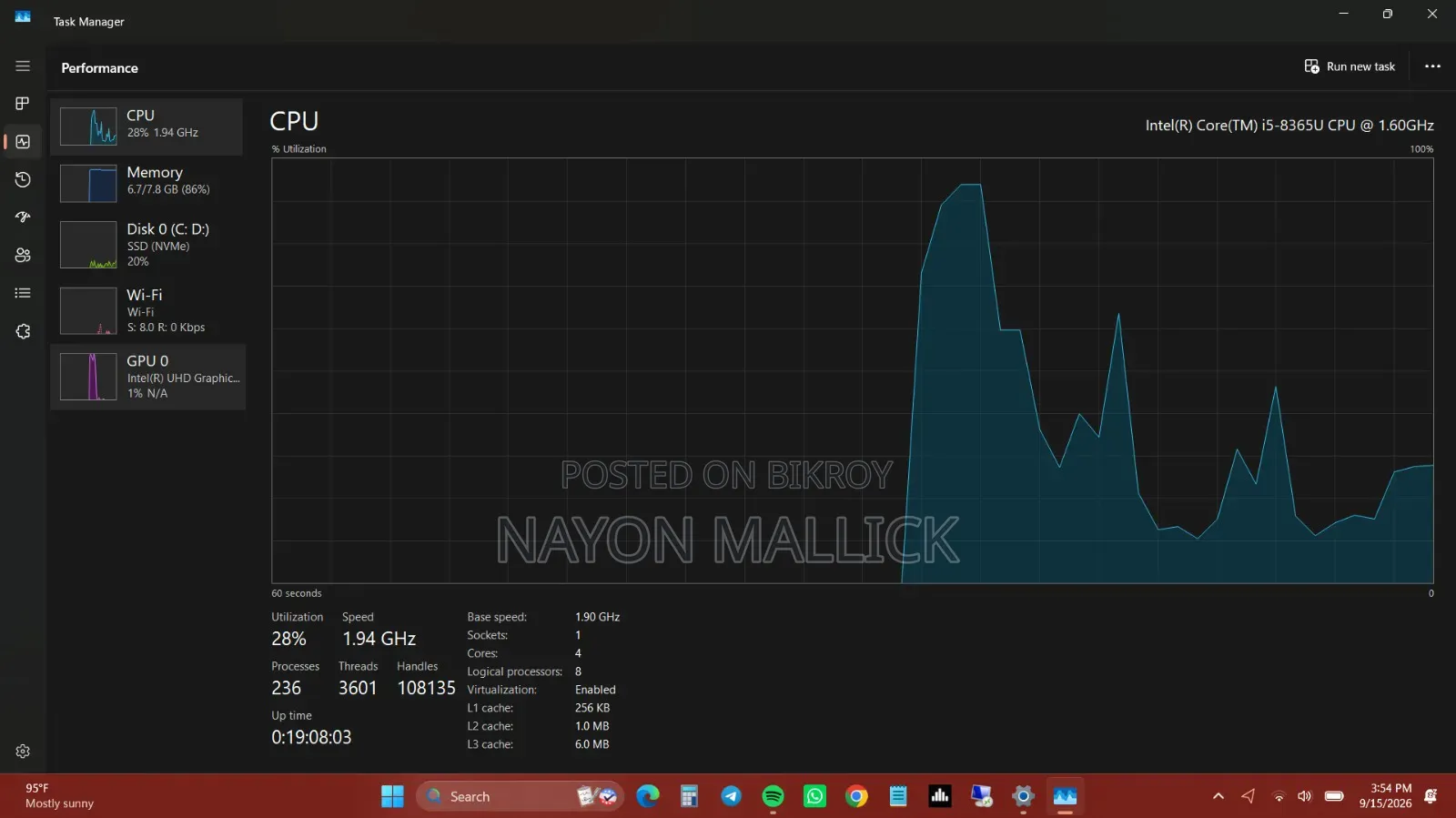
Task: Click the volume speaker tray icon
Action: coord(1305,796)
